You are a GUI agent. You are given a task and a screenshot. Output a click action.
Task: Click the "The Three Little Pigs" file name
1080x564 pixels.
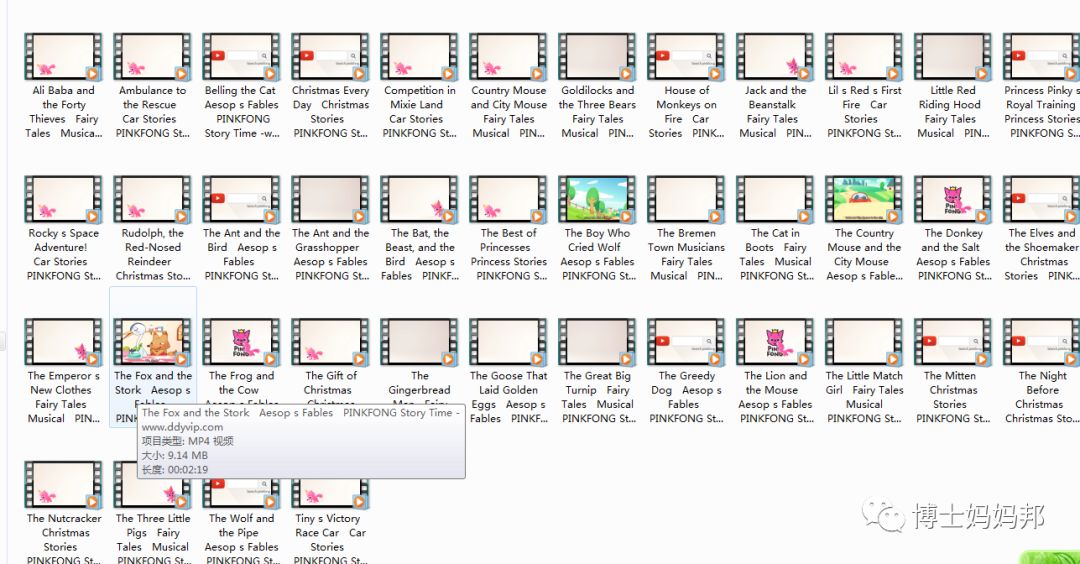(x=152, y=539)
